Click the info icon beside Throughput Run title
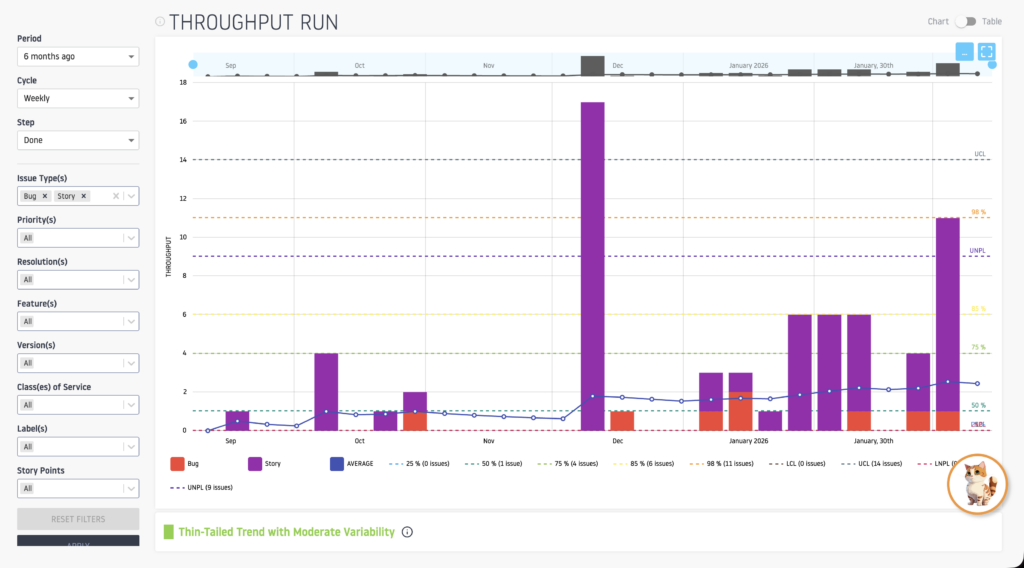Viewport: 1024px width, 568px height. click(x=160, y=22)
